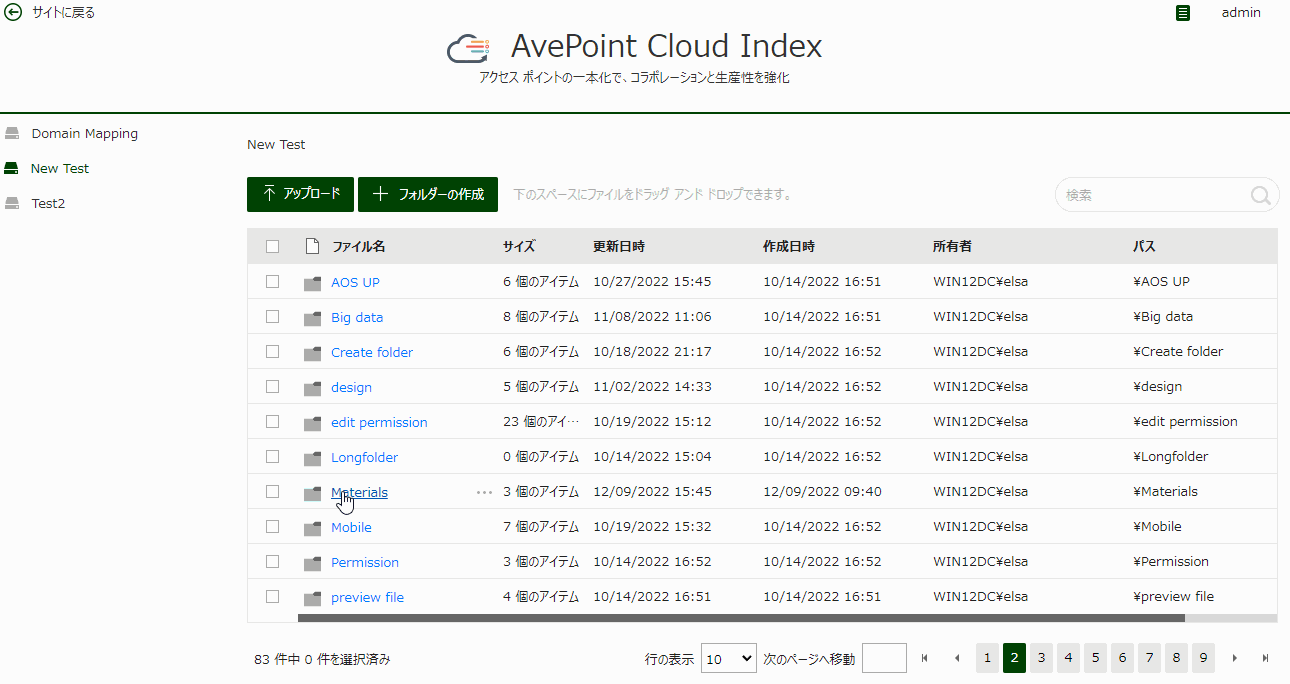1290x684 pixels.
Task: Click the folder icon for Mobile
Action: click(312, 528)
